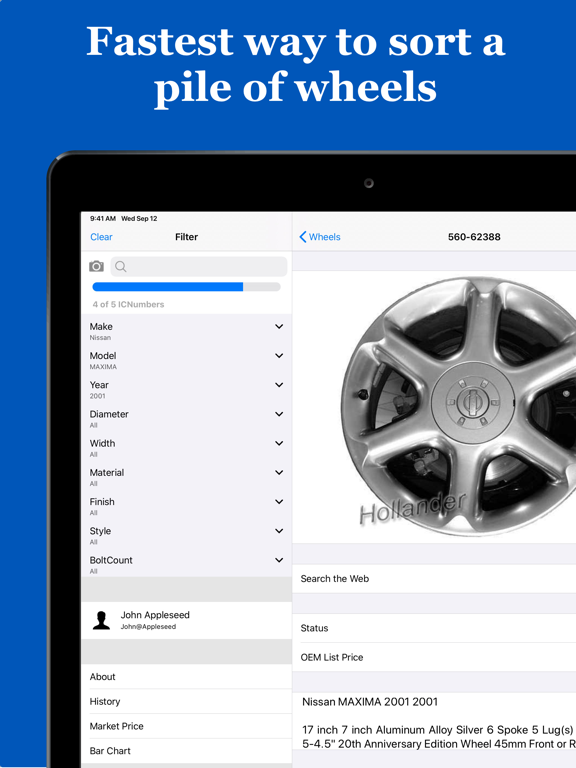Expand the Width filter chevron
Viewport: 576px width, 768px height.
click(x=279, y=443)
